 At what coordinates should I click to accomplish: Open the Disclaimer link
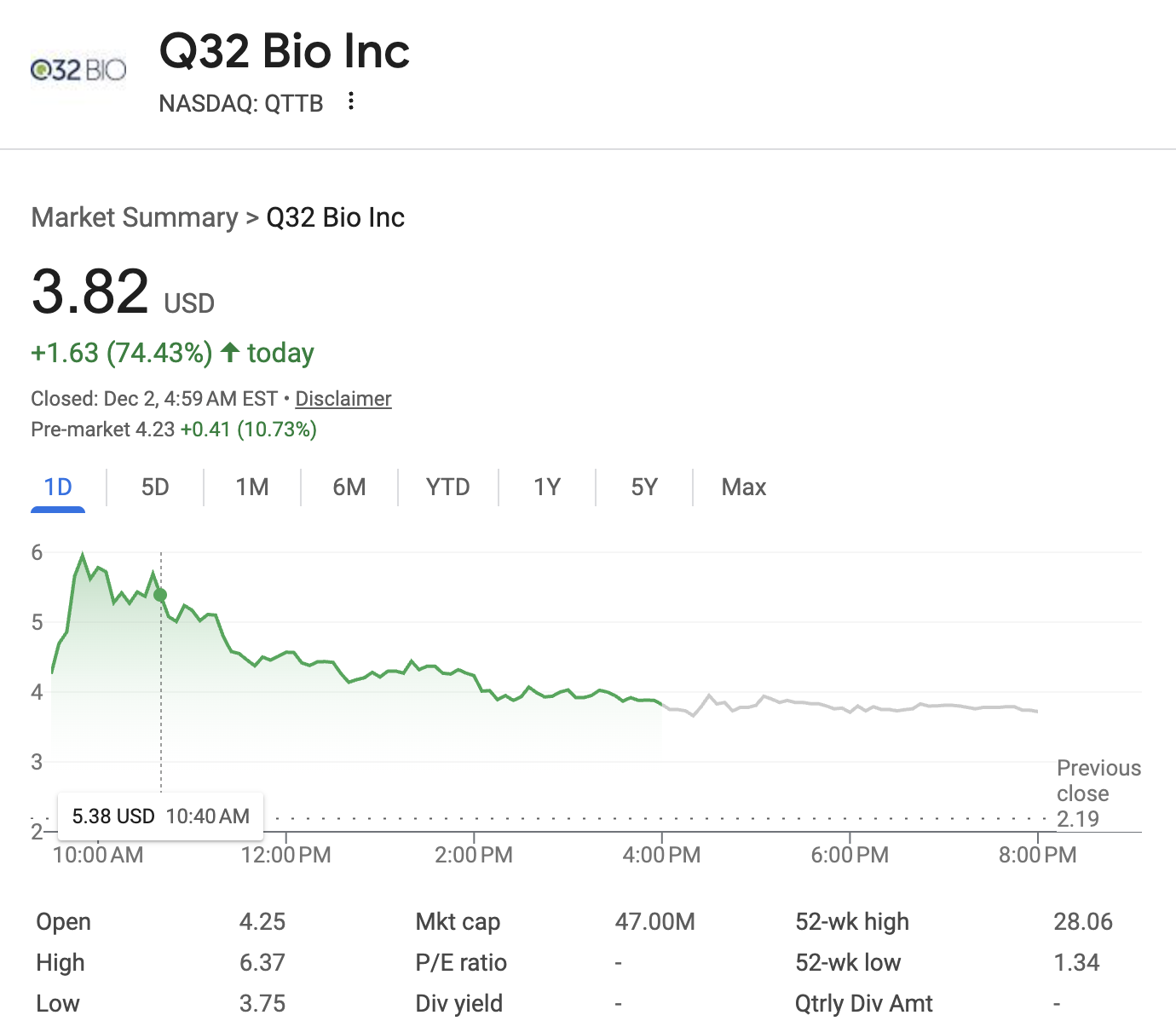(343, 398)
